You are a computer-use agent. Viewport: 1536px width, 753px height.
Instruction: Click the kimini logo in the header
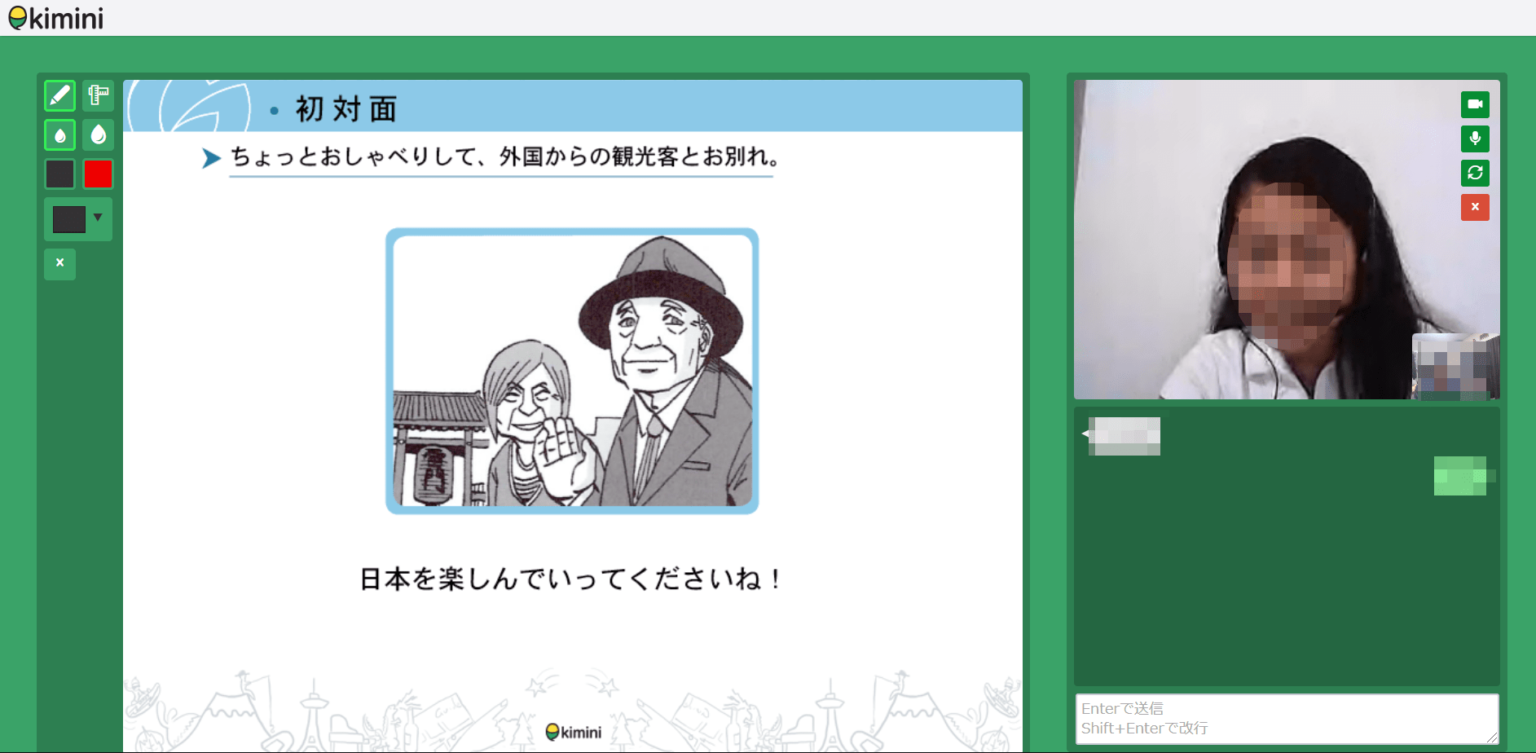pos(56,16)
